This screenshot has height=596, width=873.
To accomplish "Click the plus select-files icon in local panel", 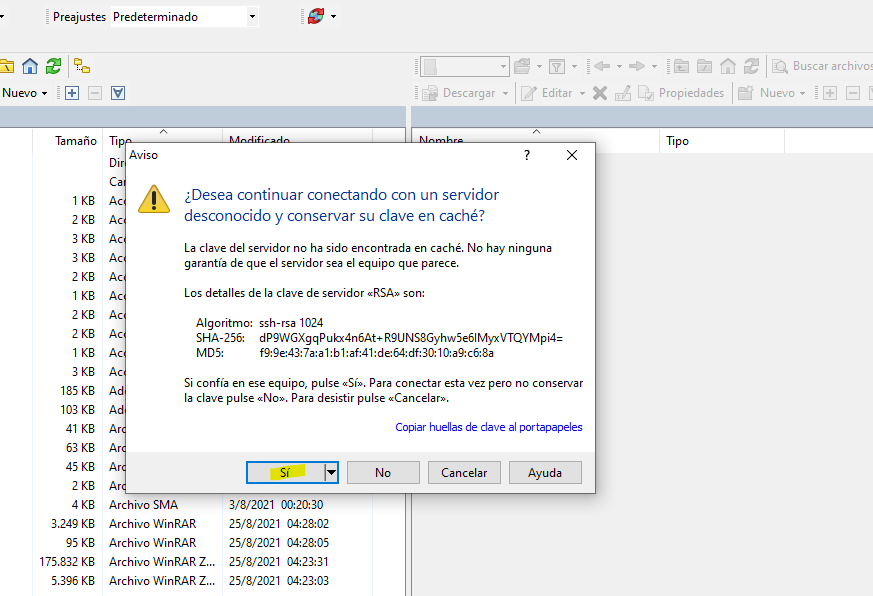I will [x=72, y=93].
